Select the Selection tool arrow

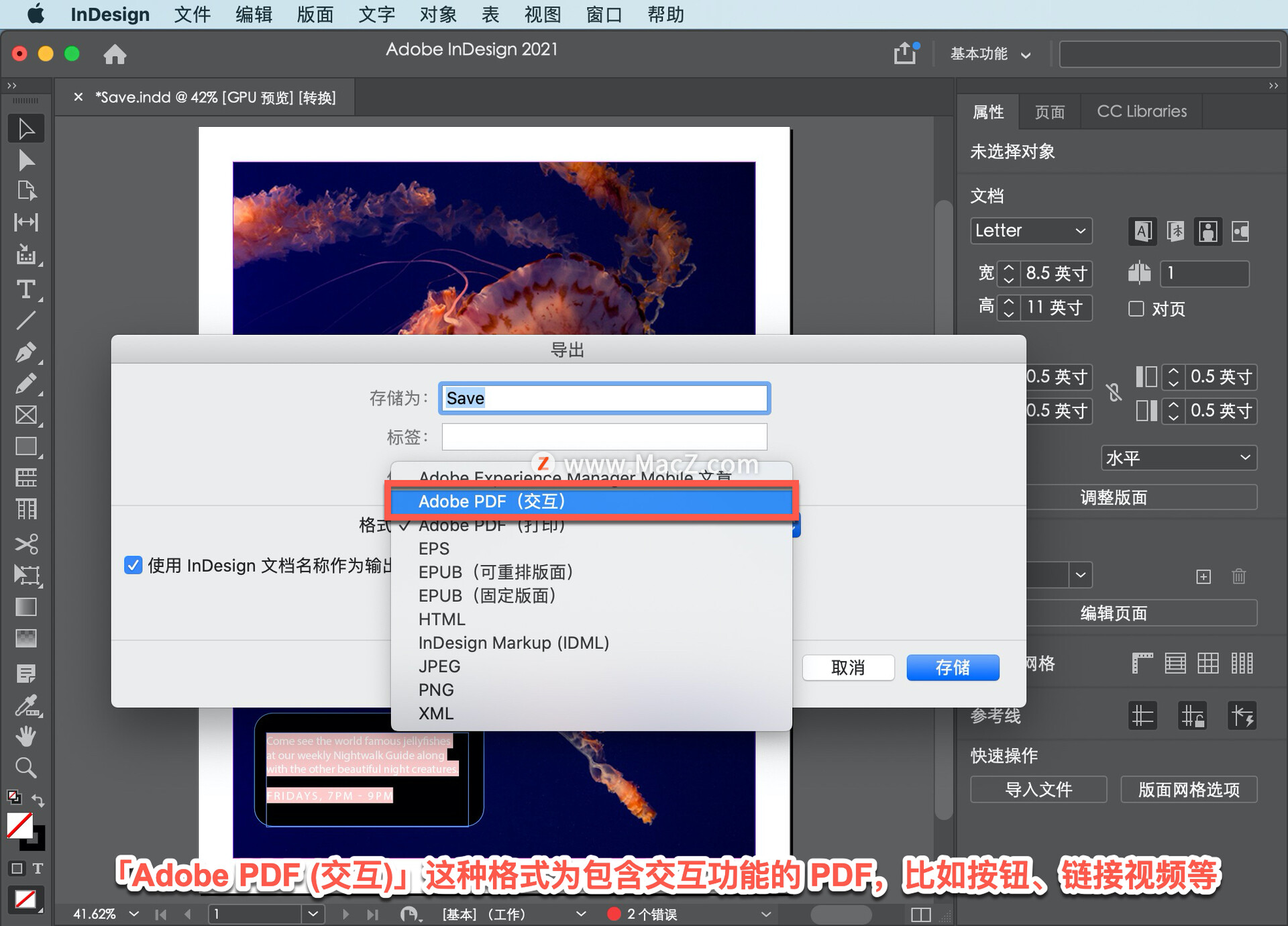point(26,128)
